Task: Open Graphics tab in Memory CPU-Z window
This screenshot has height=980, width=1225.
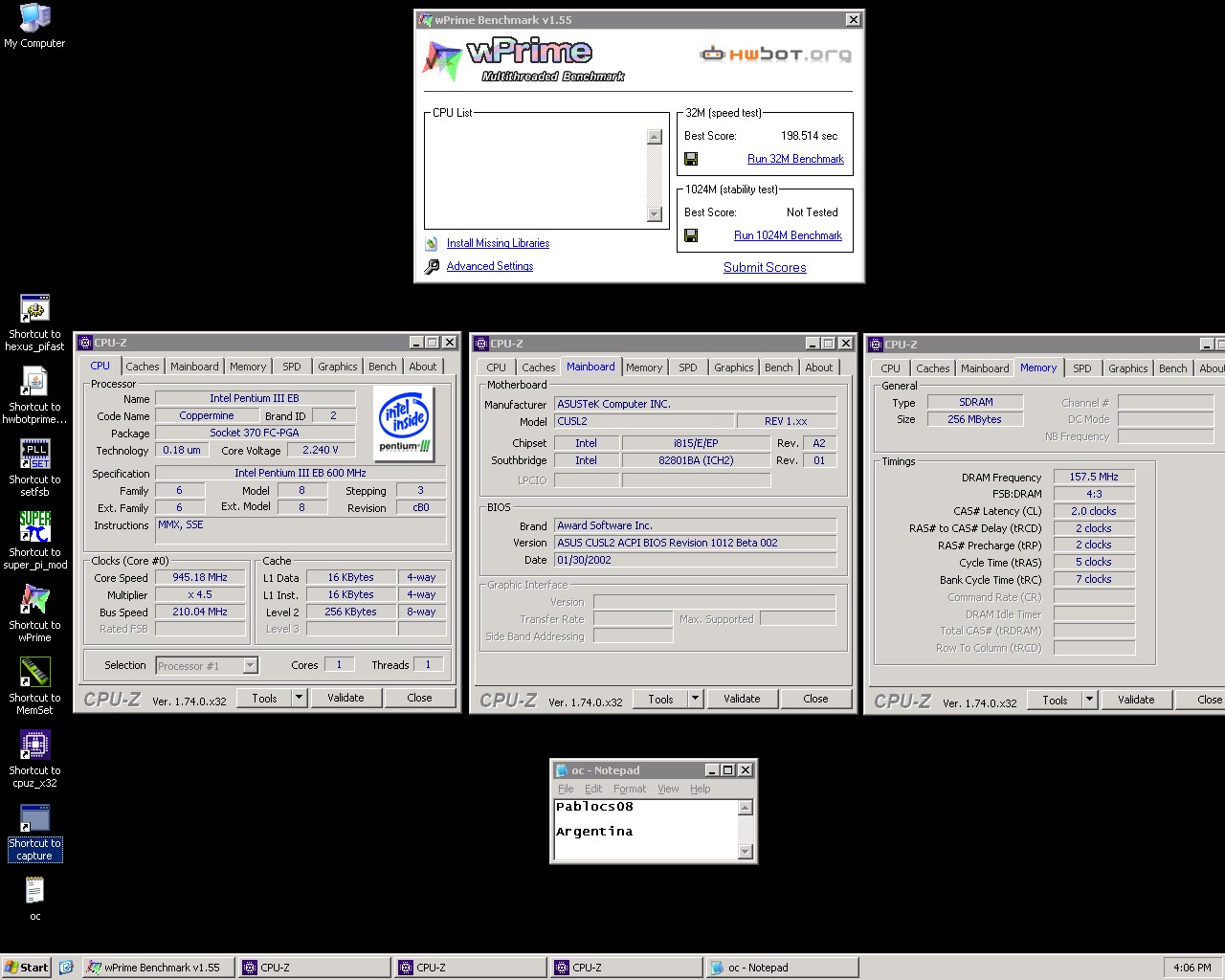Action: click(1128, 368)
